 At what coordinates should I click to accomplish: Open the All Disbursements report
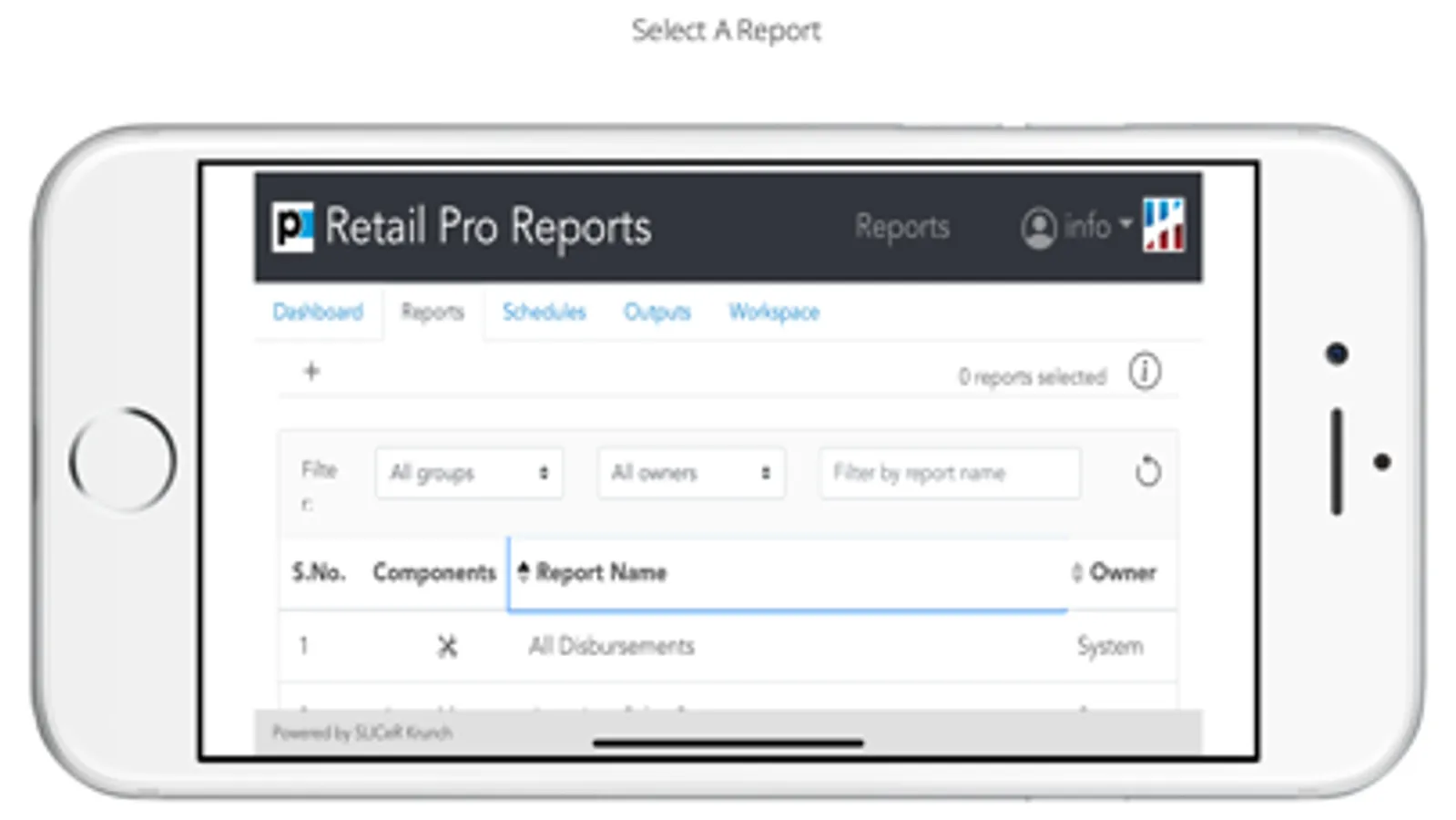point(612,646)
